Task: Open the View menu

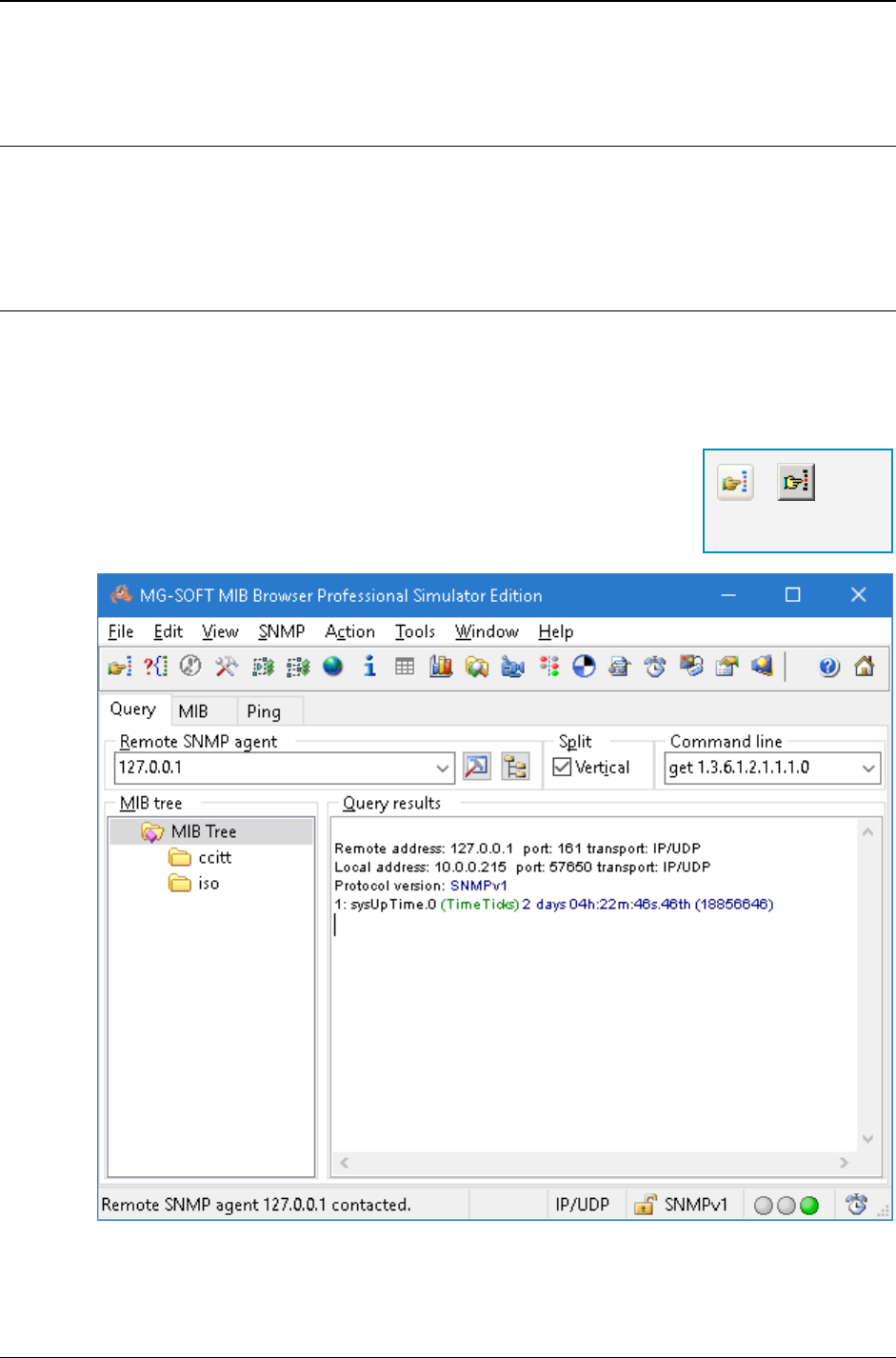Action: coord(220,631)
